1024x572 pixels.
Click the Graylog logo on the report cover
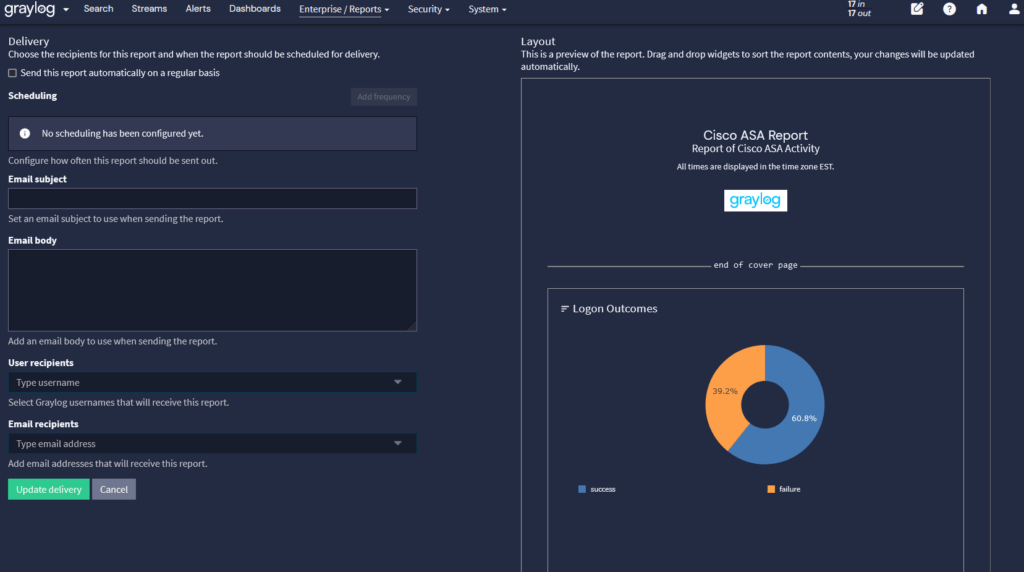click(755, 201)
